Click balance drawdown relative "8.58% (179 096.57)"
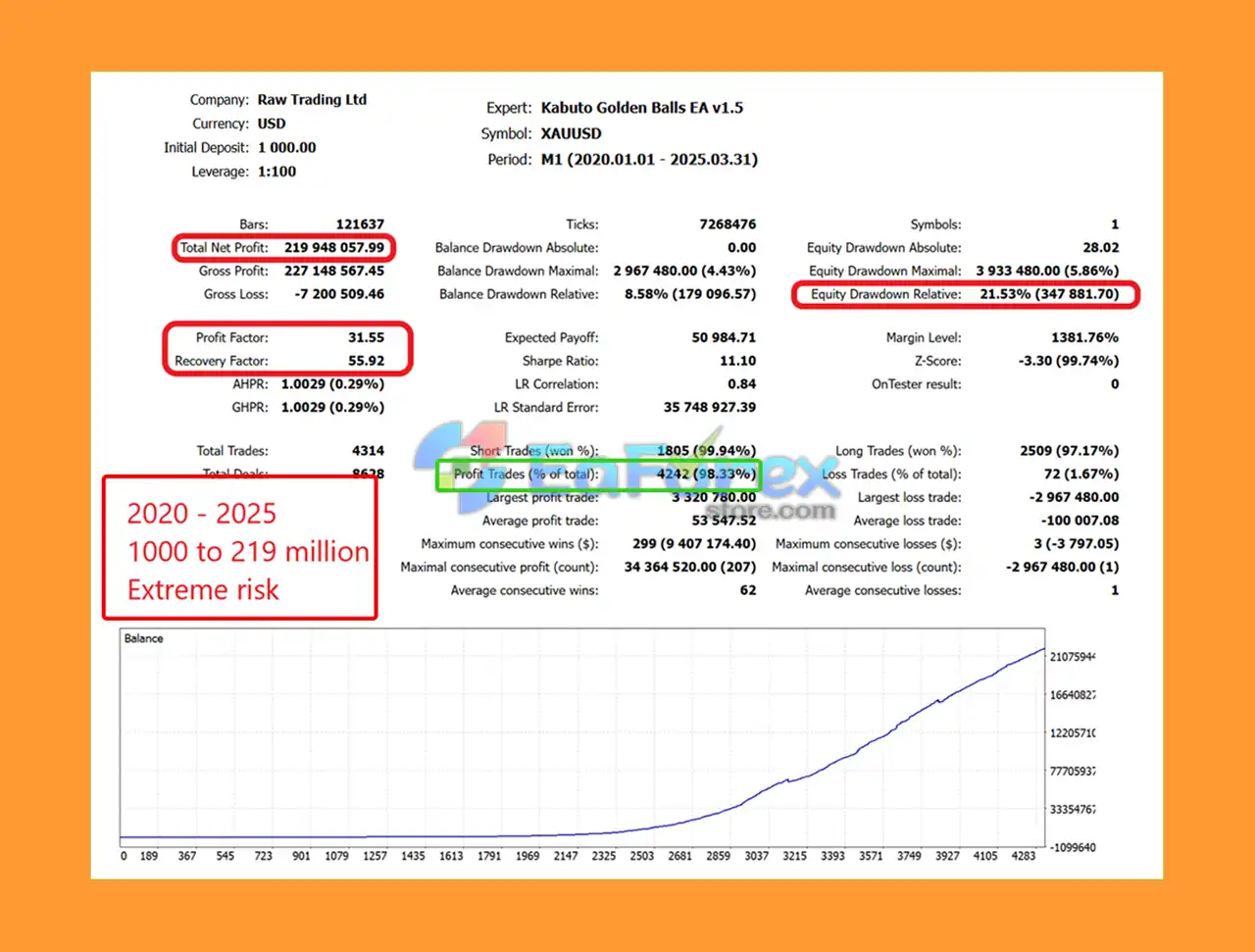The image size is (1255, 952). [690, 294]
